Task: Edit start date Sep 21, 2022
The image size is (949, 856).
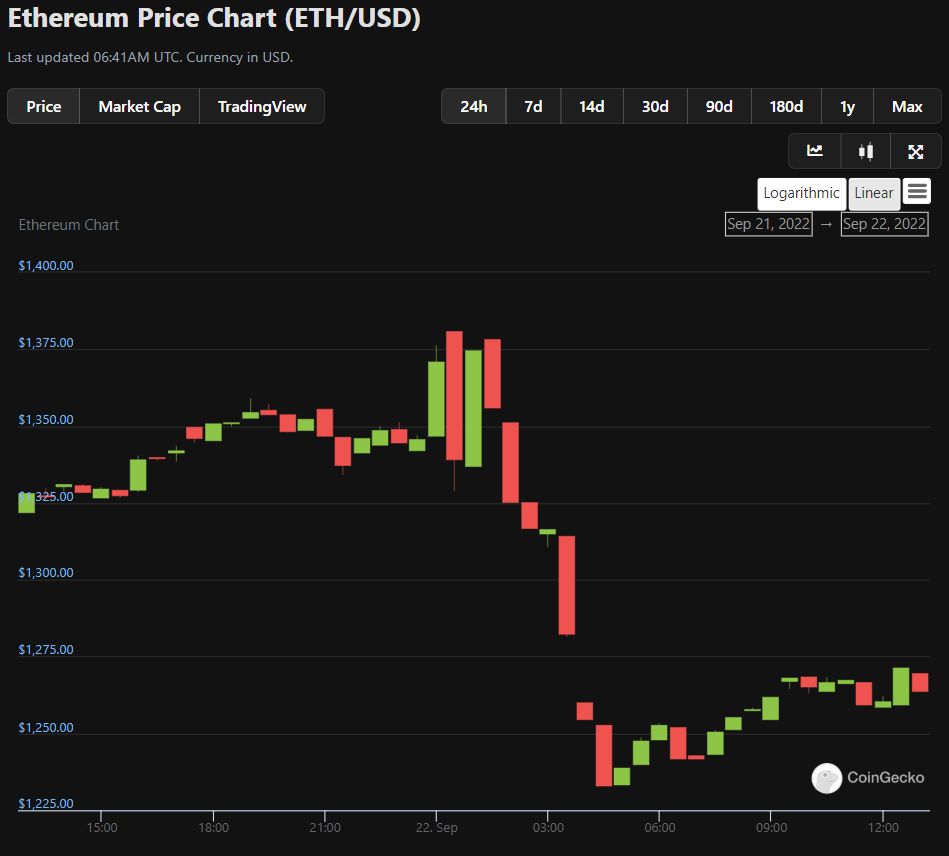Action: (x=769, y=224)
